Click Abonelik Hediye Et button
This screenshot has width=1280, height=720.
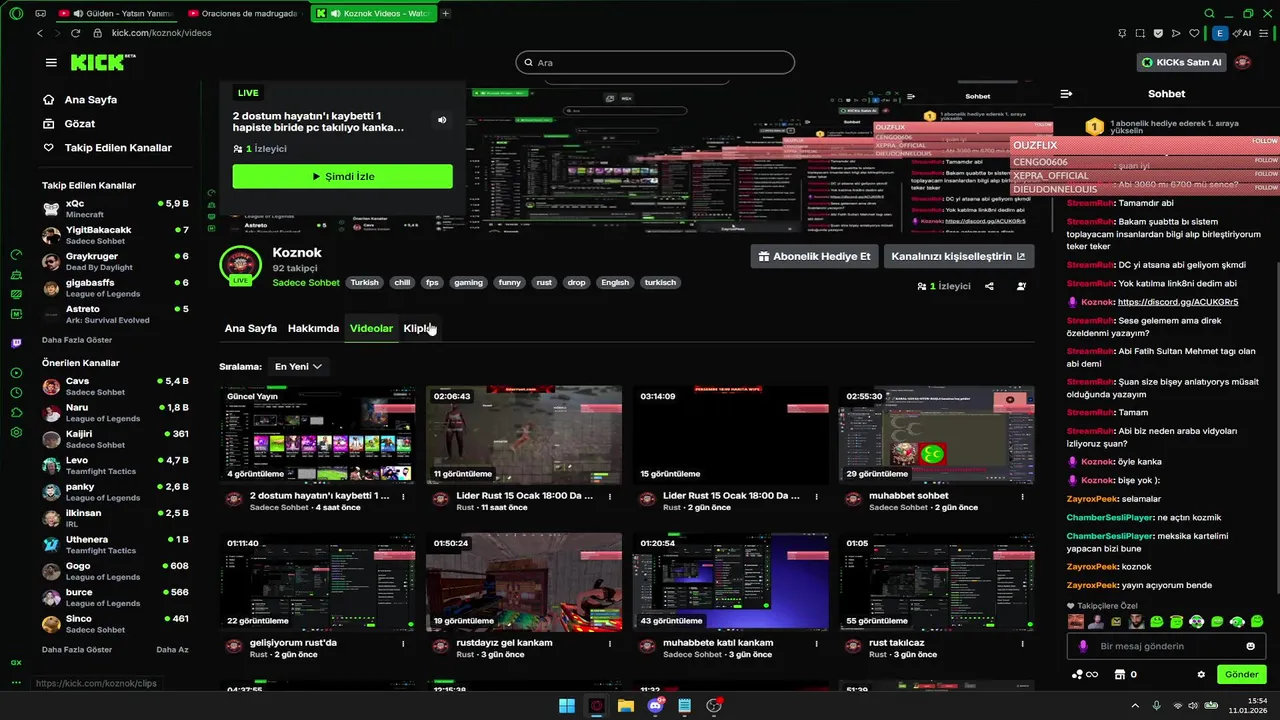pos(814,256)
